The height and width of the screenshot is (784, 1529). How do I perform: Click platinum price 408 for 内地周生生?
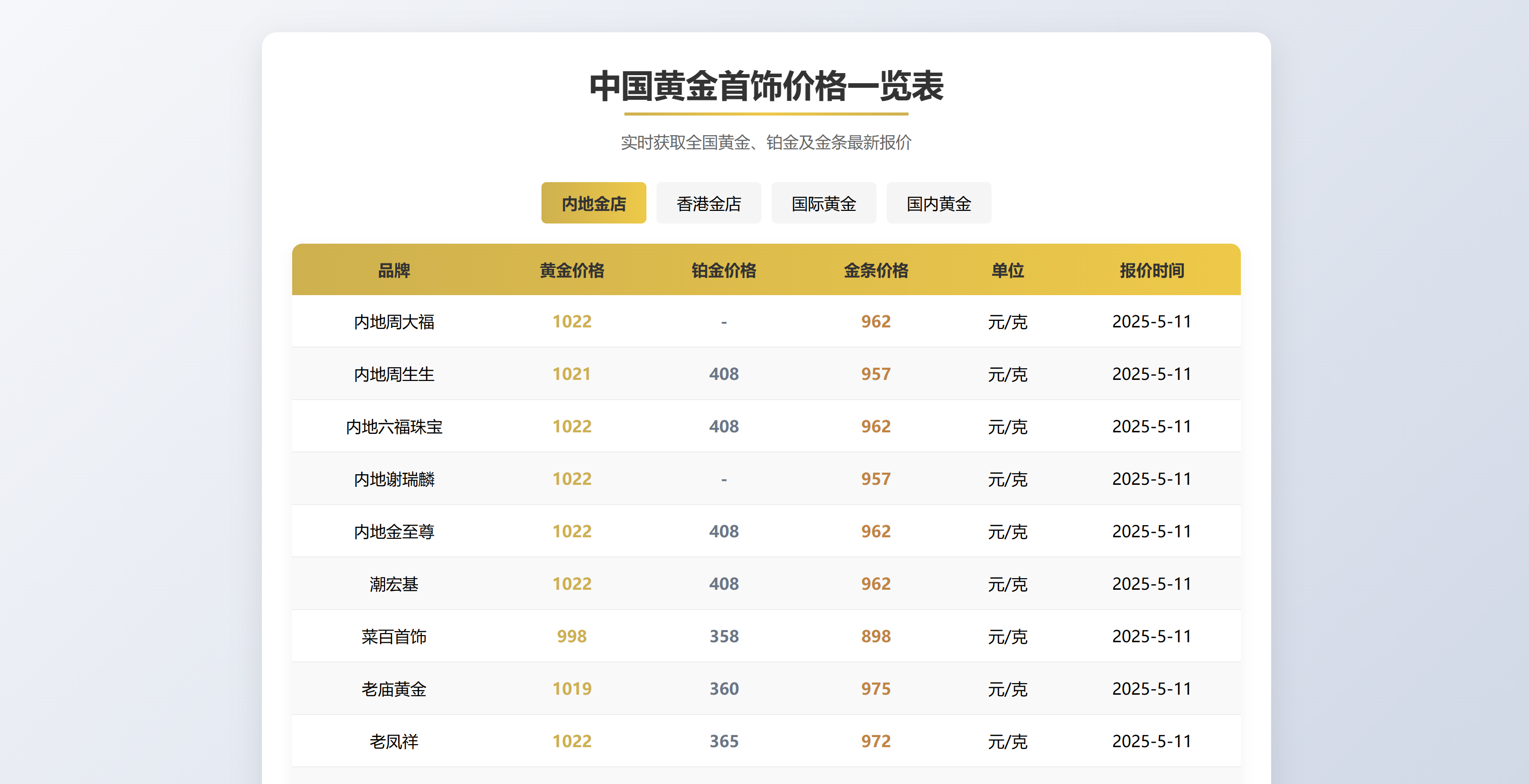click(724, 374)
